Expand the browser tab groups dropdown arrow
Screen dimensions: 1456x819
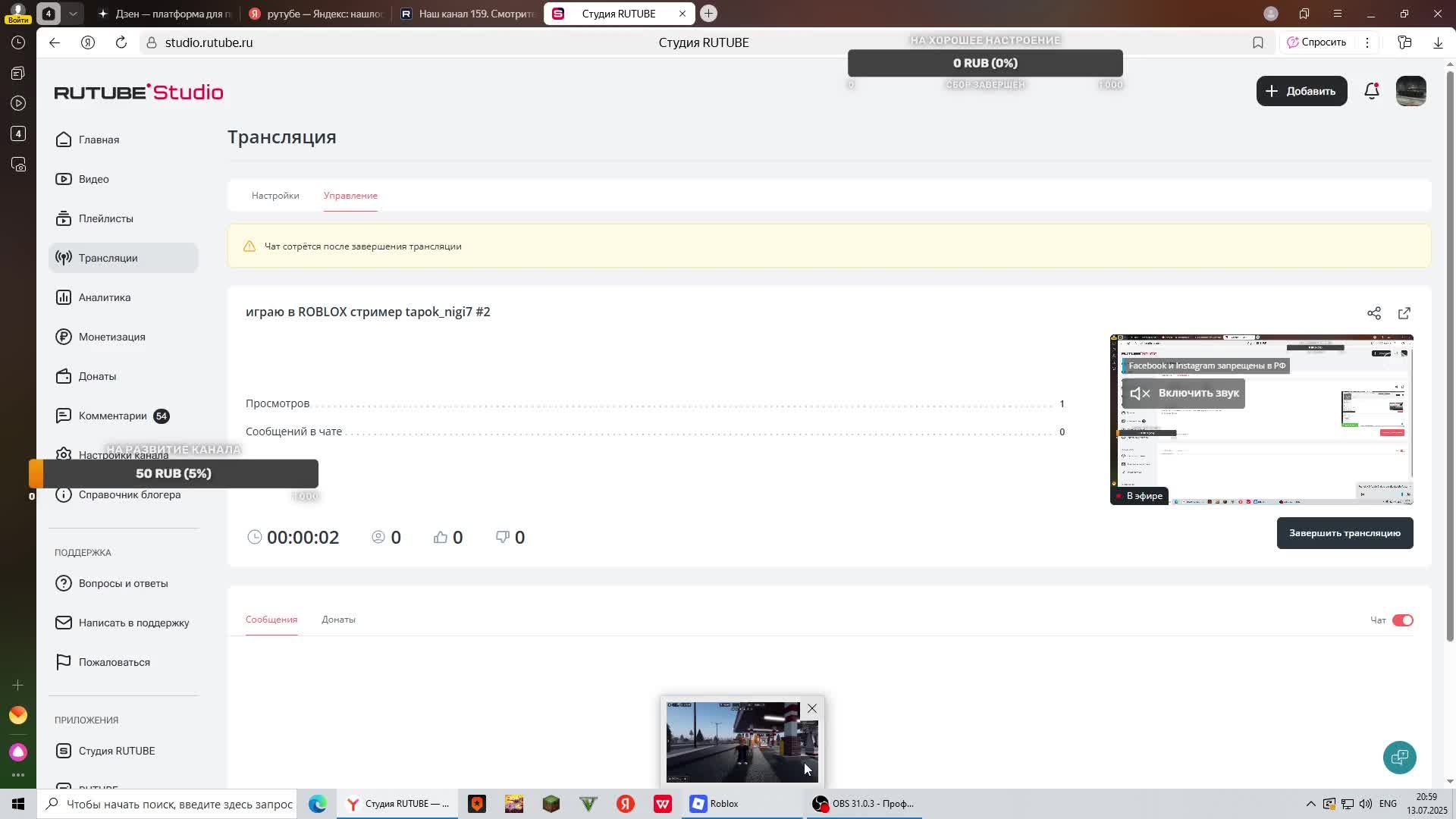[x=73, y=14]
